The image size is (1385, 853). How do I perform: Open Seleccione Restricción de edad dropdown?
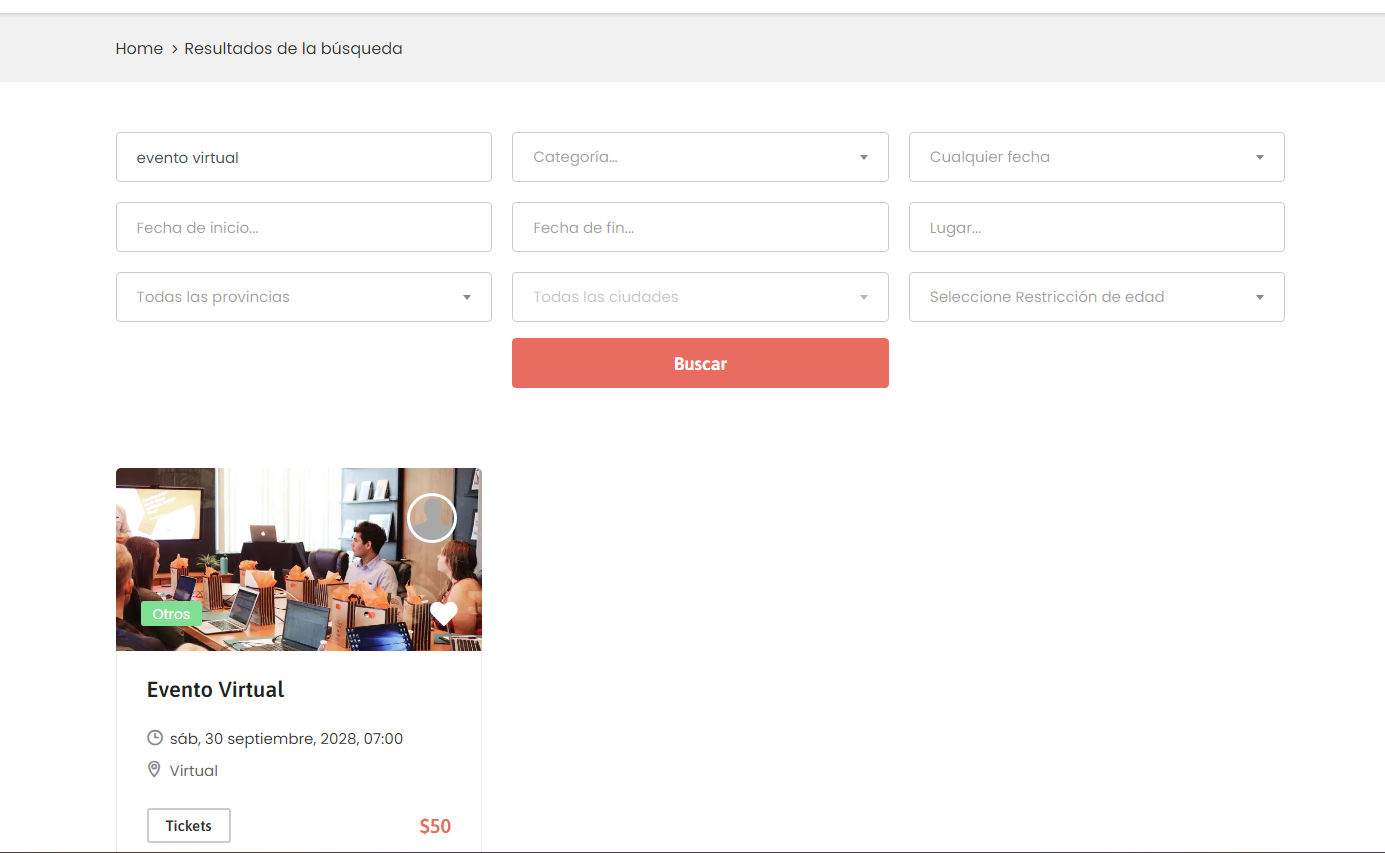pyautogui.click(x=1096, y=297)
